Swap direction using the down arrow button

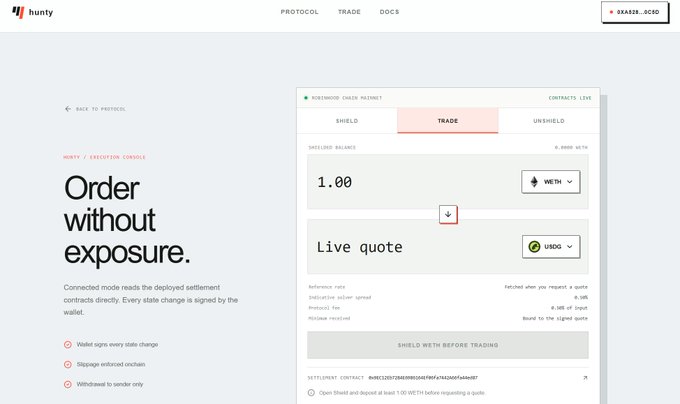(x=448, y=214)
